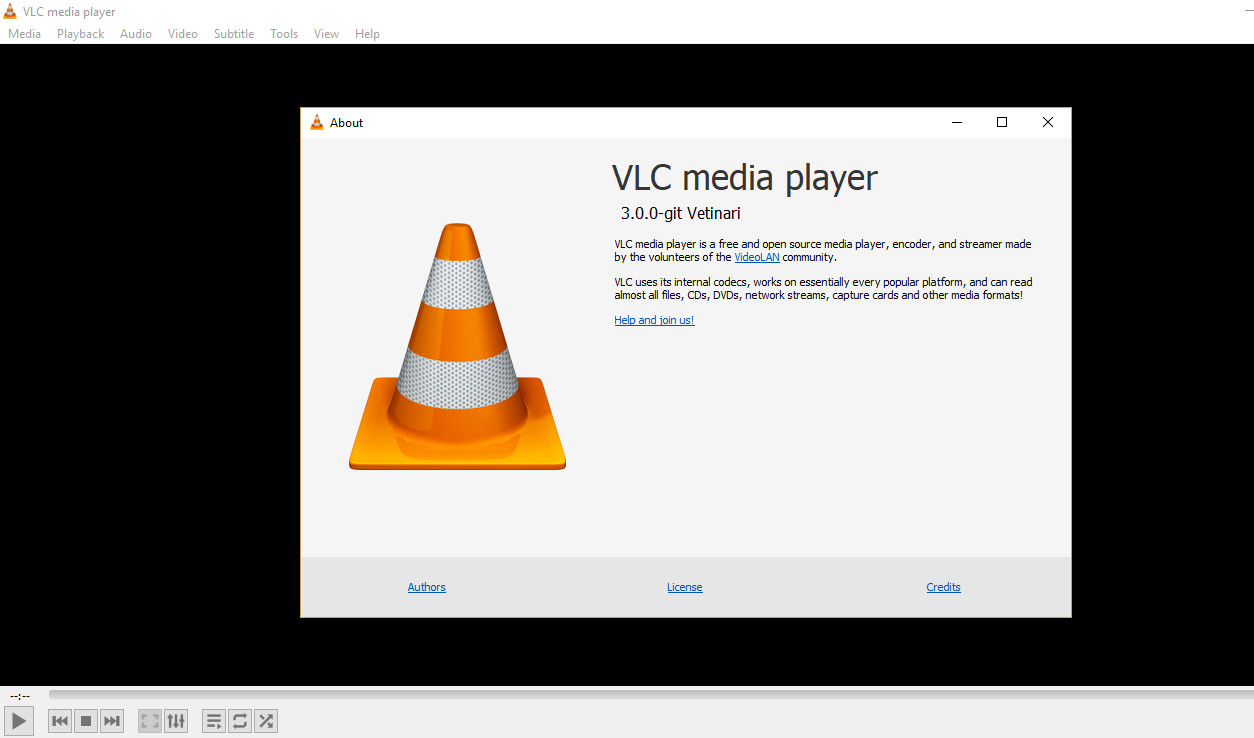Image resolution: width=1254 pixels, height=738 pixels.
Task: Open the Tools menu
Action: (x=284, y=34)
